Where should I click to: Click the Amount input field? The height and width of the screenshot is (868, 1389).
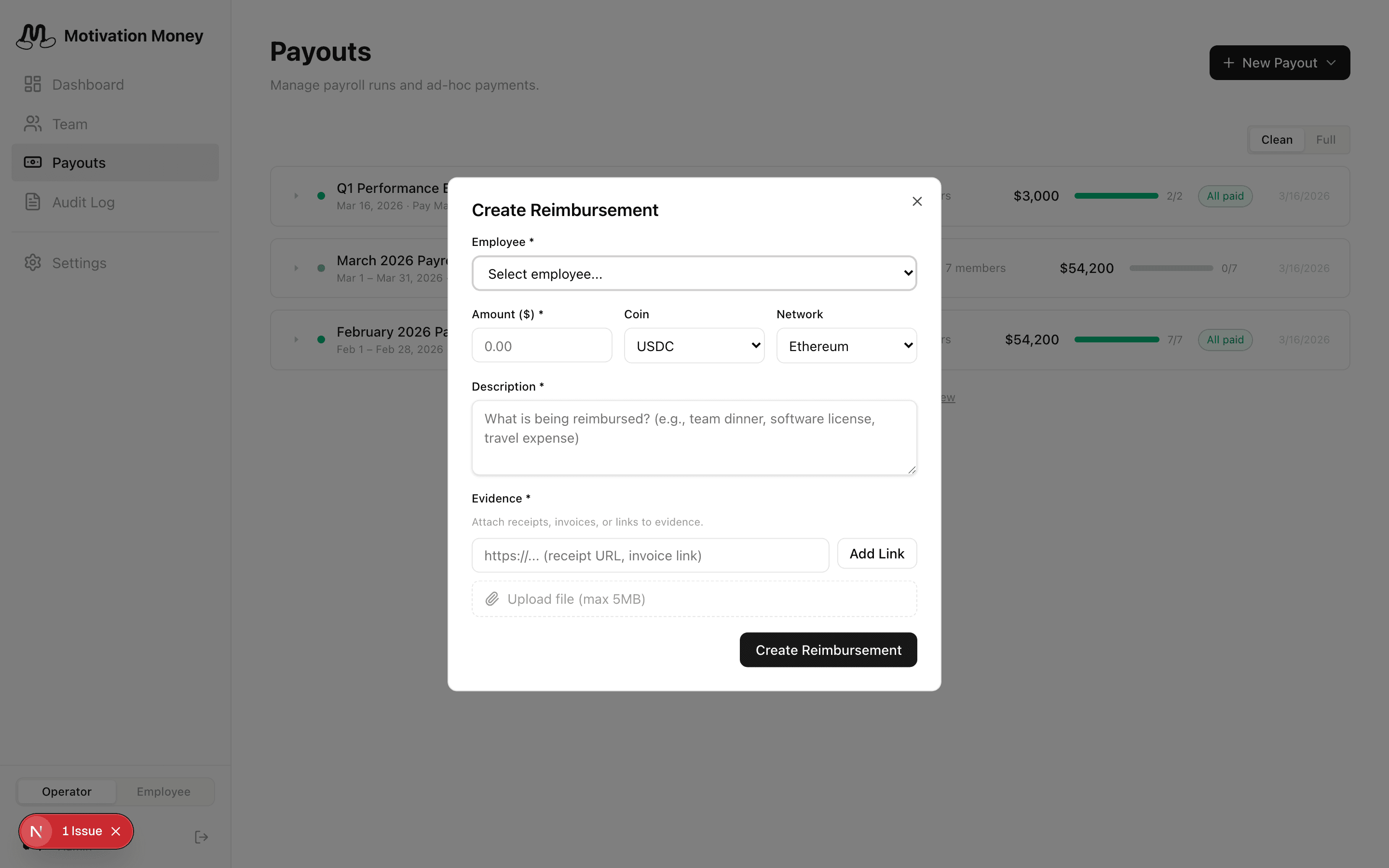(x=541, y=346)
